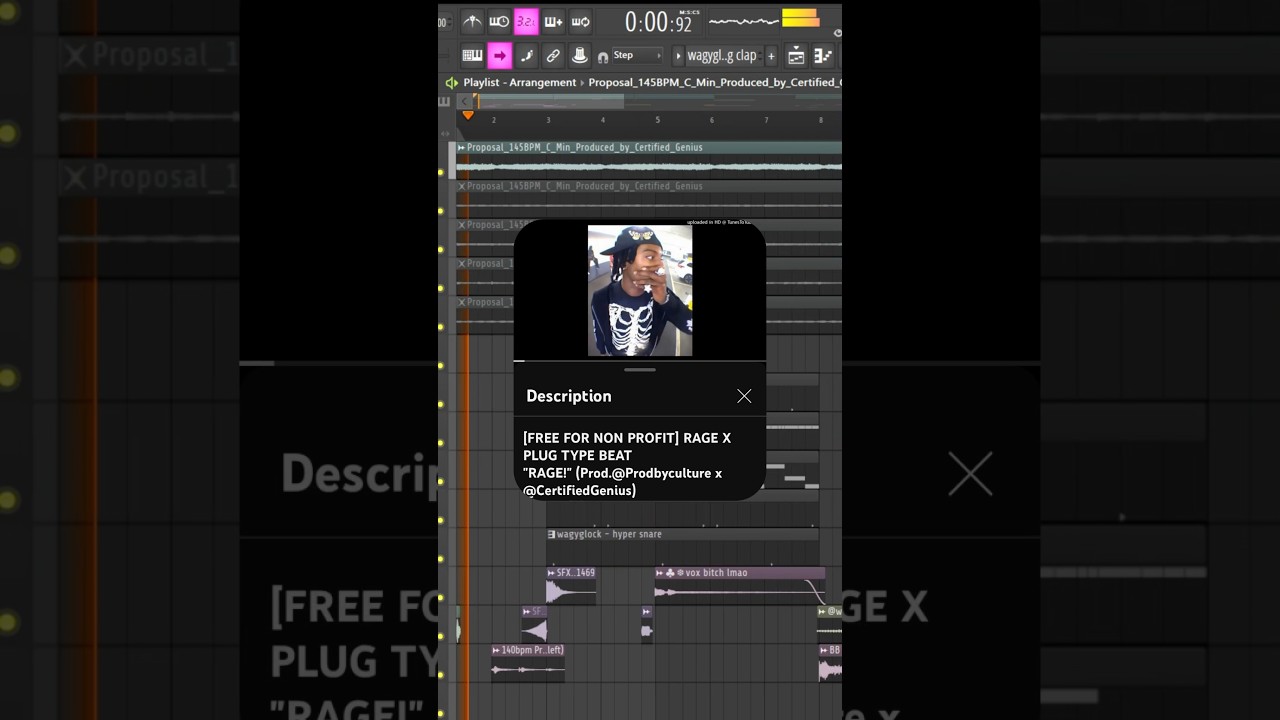The height and width of the screenshot is (720, 1280).
Task: Mute the wagyglock hyper snare track LED
Action: (441, 558)
